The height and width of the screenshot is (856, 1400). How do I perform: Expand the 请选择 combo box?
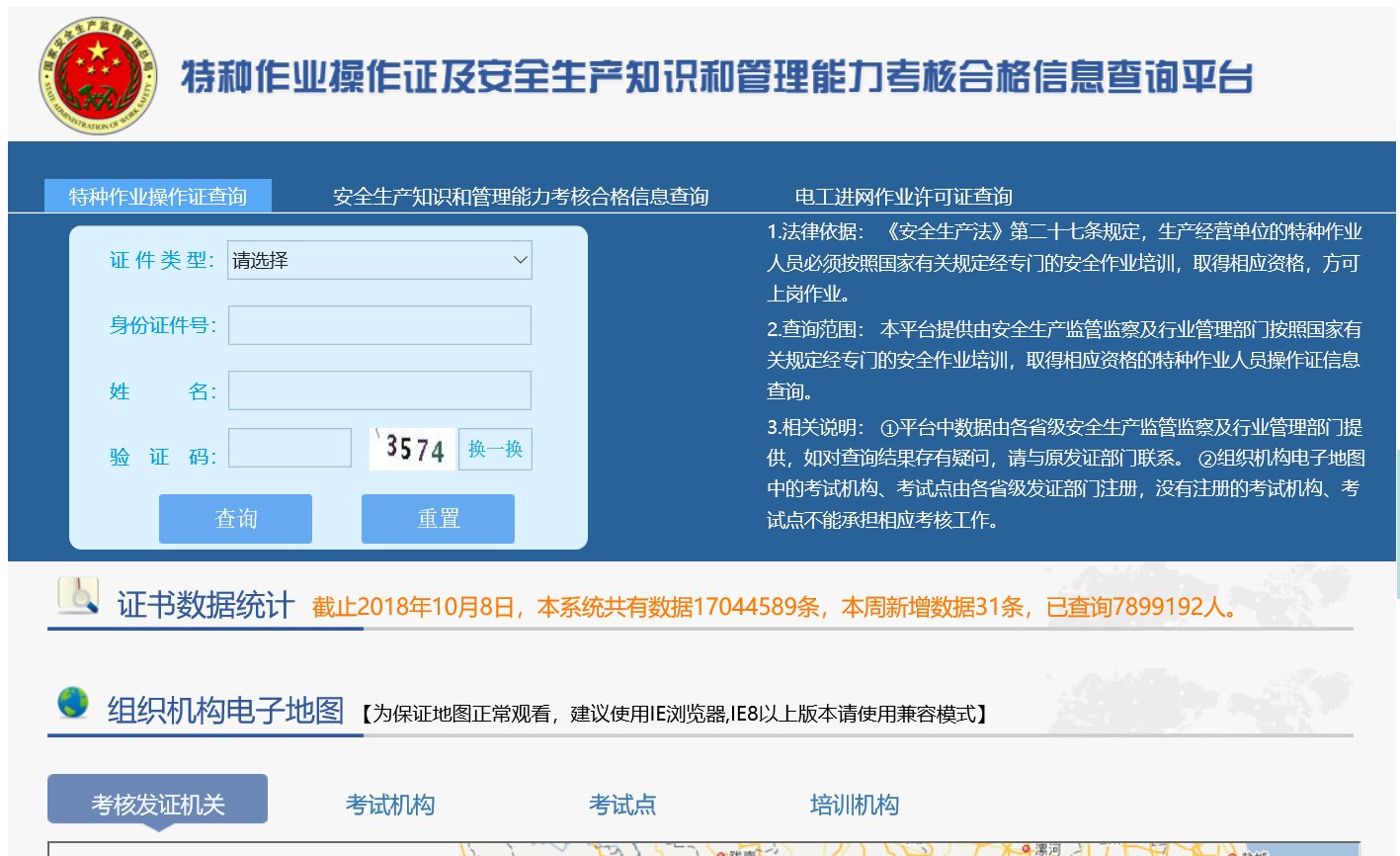tap(378, 260)
